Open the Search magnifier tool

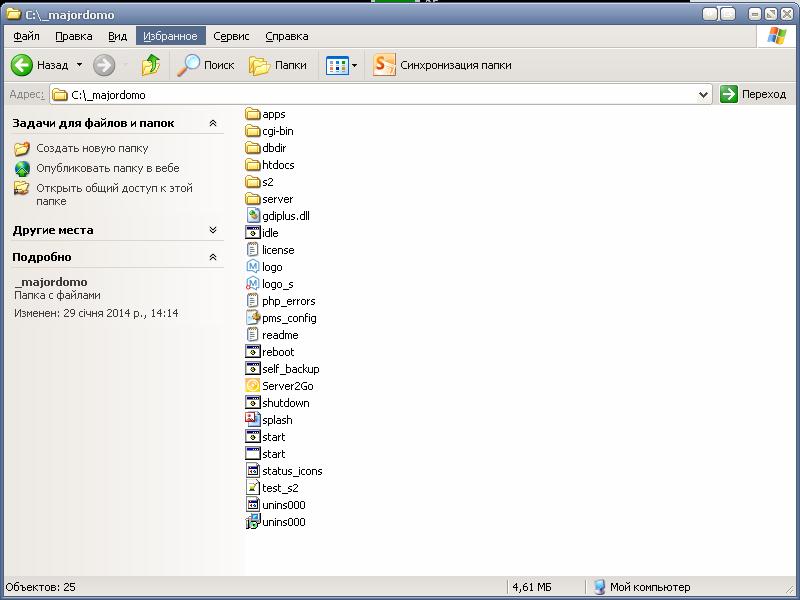205,65
